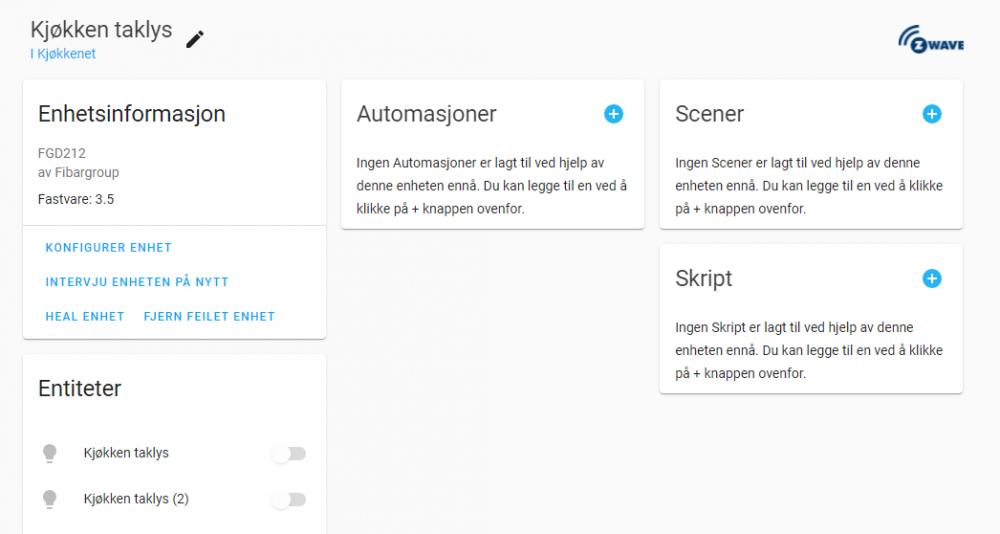The width and height of the screenshot is (1000, 534).
Task: Click the Kjøkken taklys page title
Action: click(x=101, y=30)
